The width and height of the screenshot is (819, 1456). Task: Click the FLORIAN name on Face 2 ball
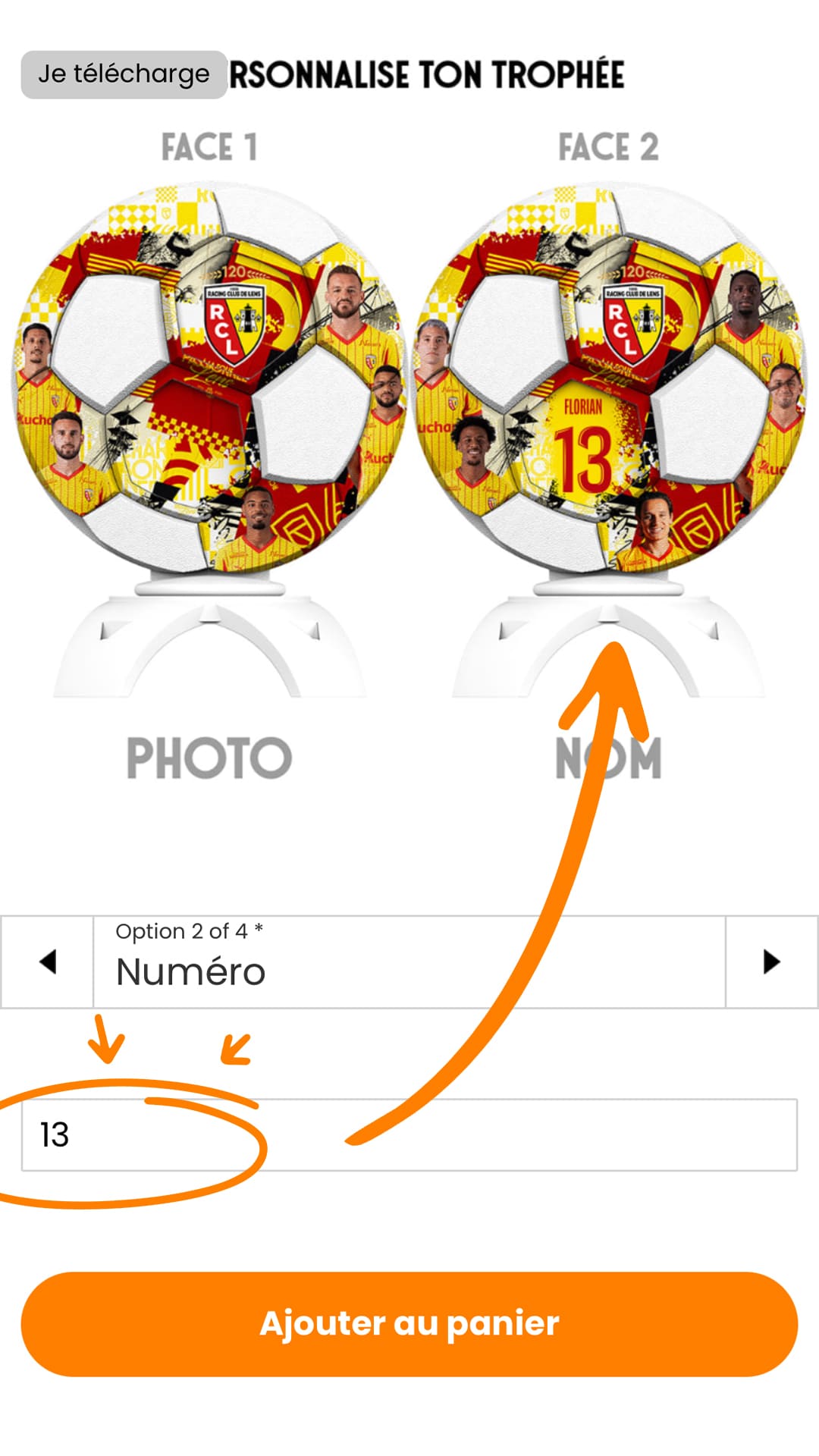582,407
